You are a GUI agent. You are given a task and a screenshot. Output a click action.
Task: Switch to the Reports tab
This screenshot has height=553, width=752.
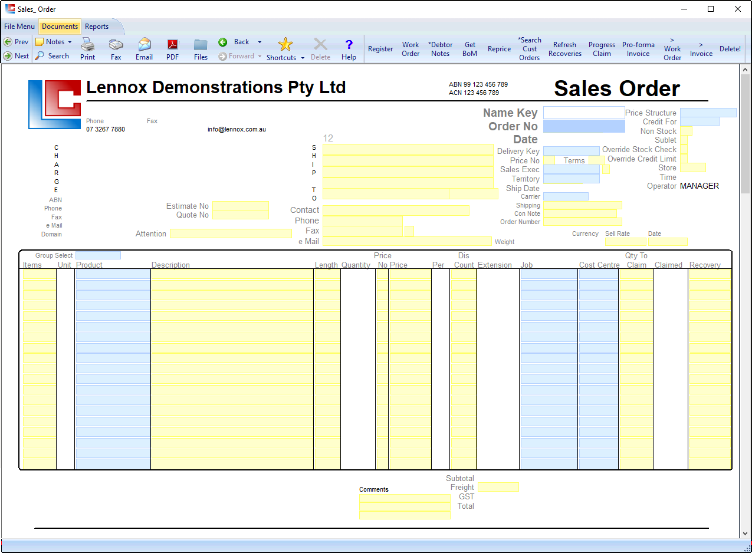[x=97, y=27]
